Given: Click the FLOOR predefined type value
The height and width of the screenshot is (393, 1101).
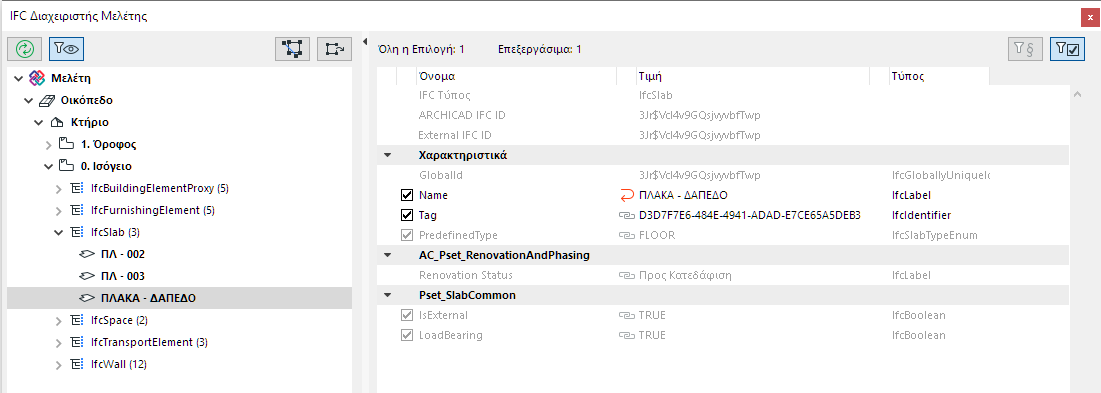Looking at the screenshot, I should coord(657,236).
